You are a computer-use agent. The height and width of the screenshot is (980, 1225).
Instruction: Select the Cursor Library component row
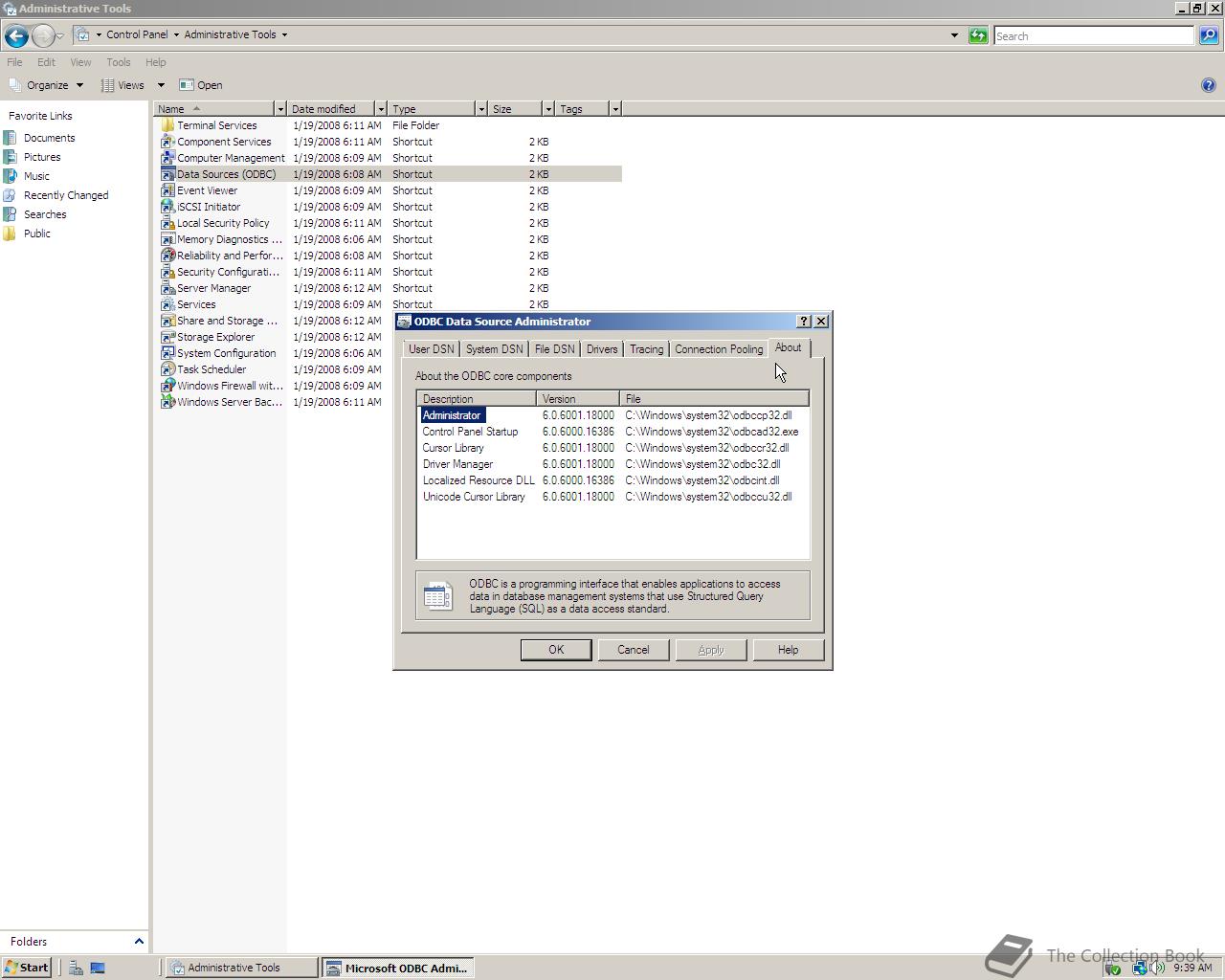(x=612, y=448)
